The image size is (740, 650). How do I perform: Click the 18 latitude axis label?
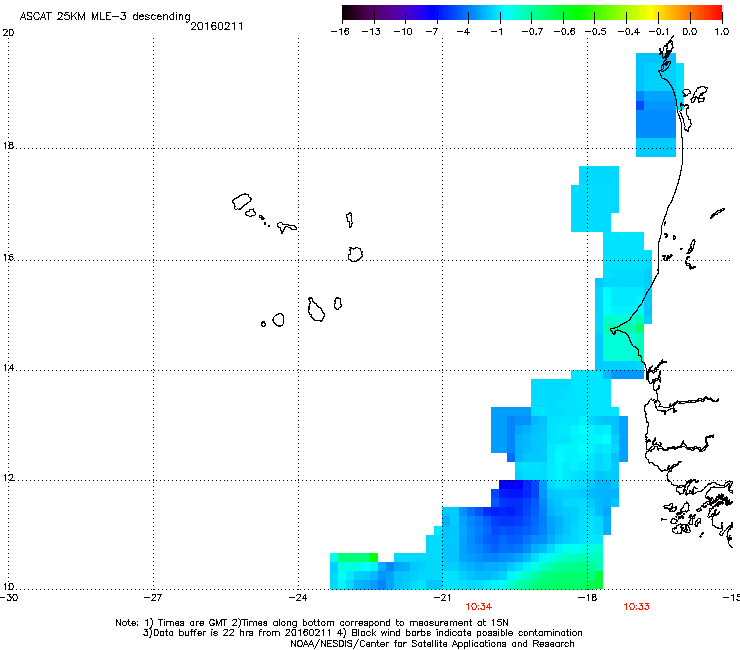pyautogui.click(x=8, y=146)
